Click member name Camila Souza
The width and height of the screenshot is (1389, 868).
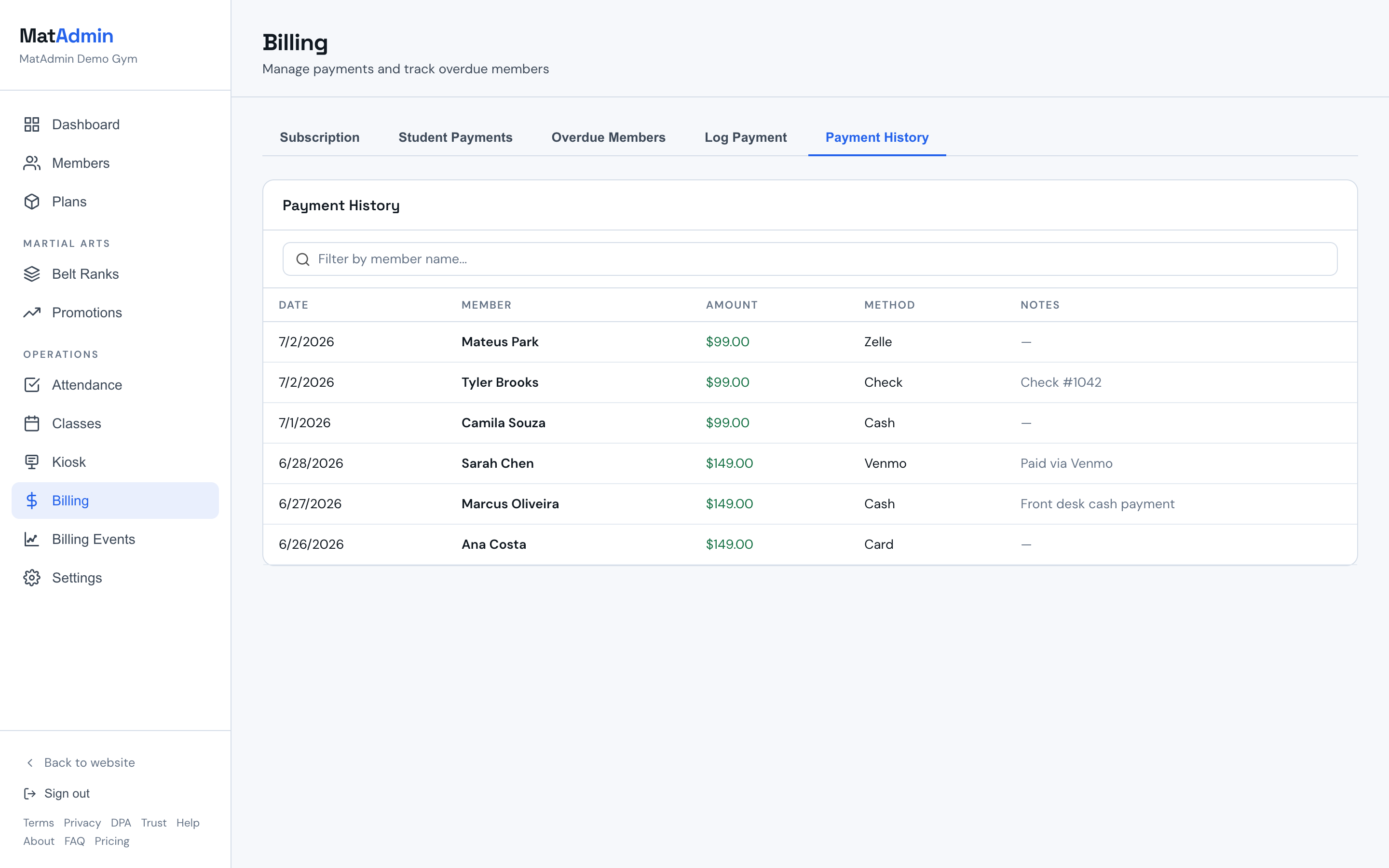click(x=503, y=422)
